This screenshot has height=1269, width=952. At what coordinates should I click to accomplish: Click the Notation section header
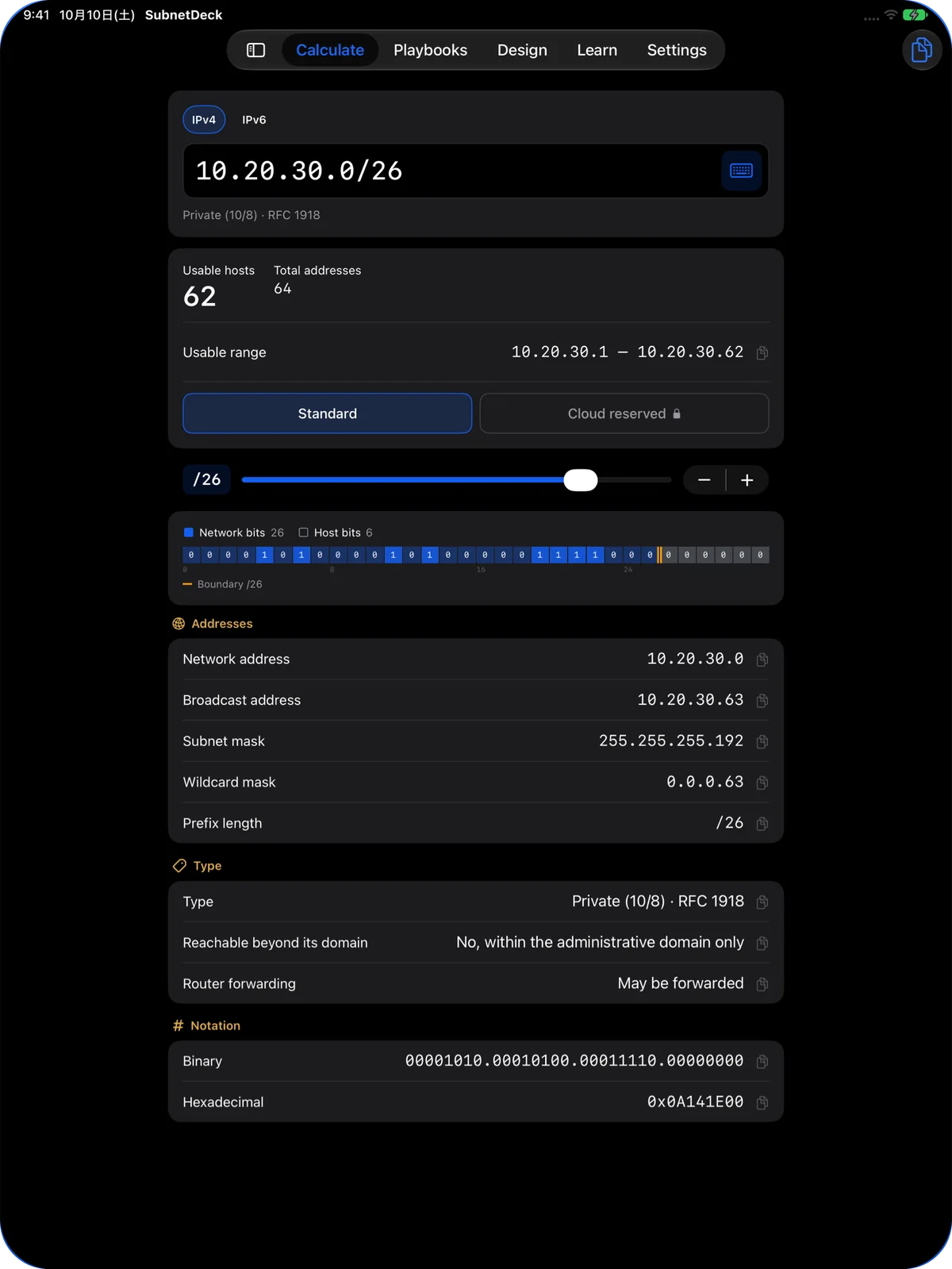click(x=206, y=1025)
